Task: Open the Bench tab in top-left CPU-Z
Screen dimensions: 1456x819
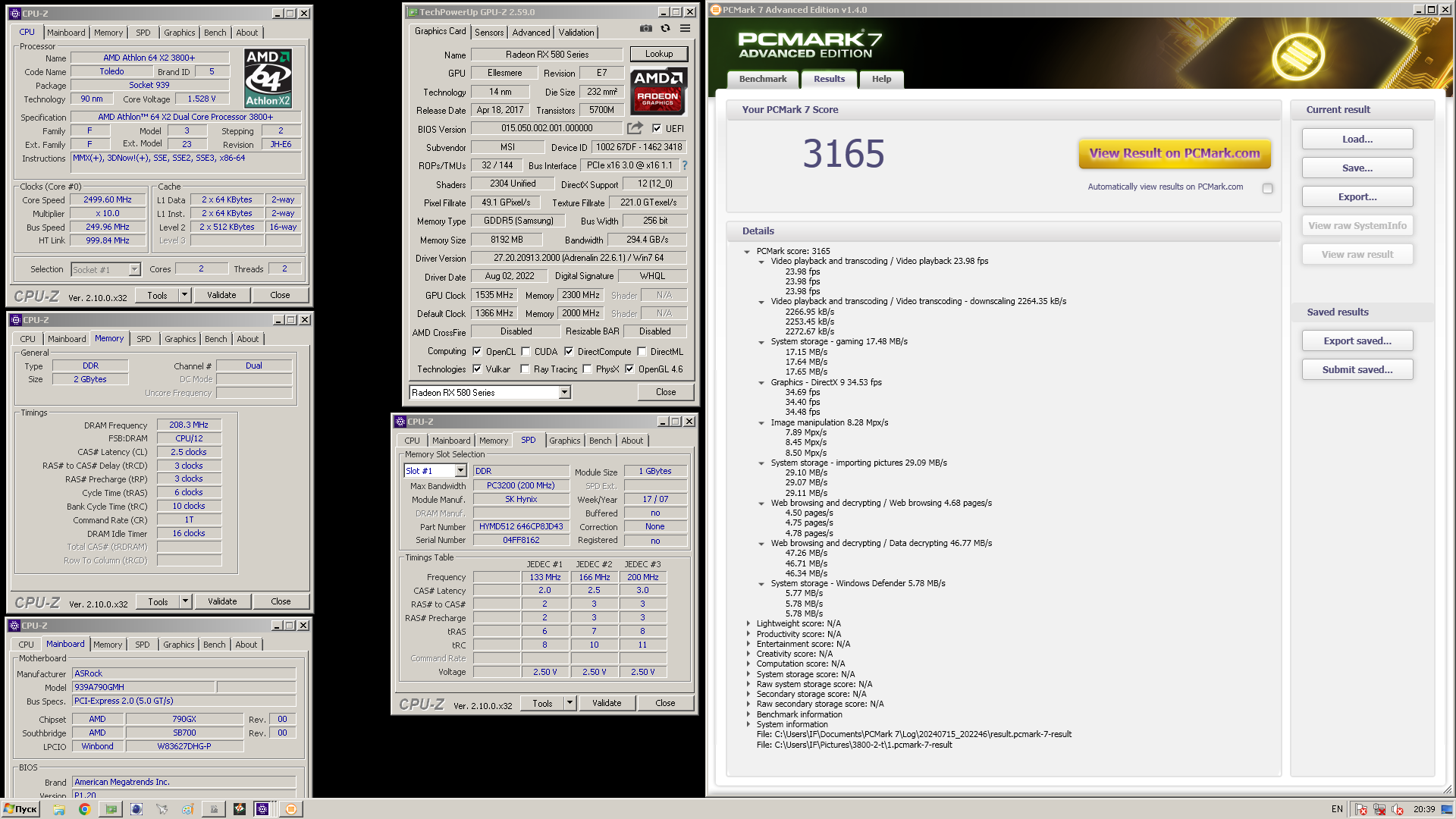Action: pos(215,33)
